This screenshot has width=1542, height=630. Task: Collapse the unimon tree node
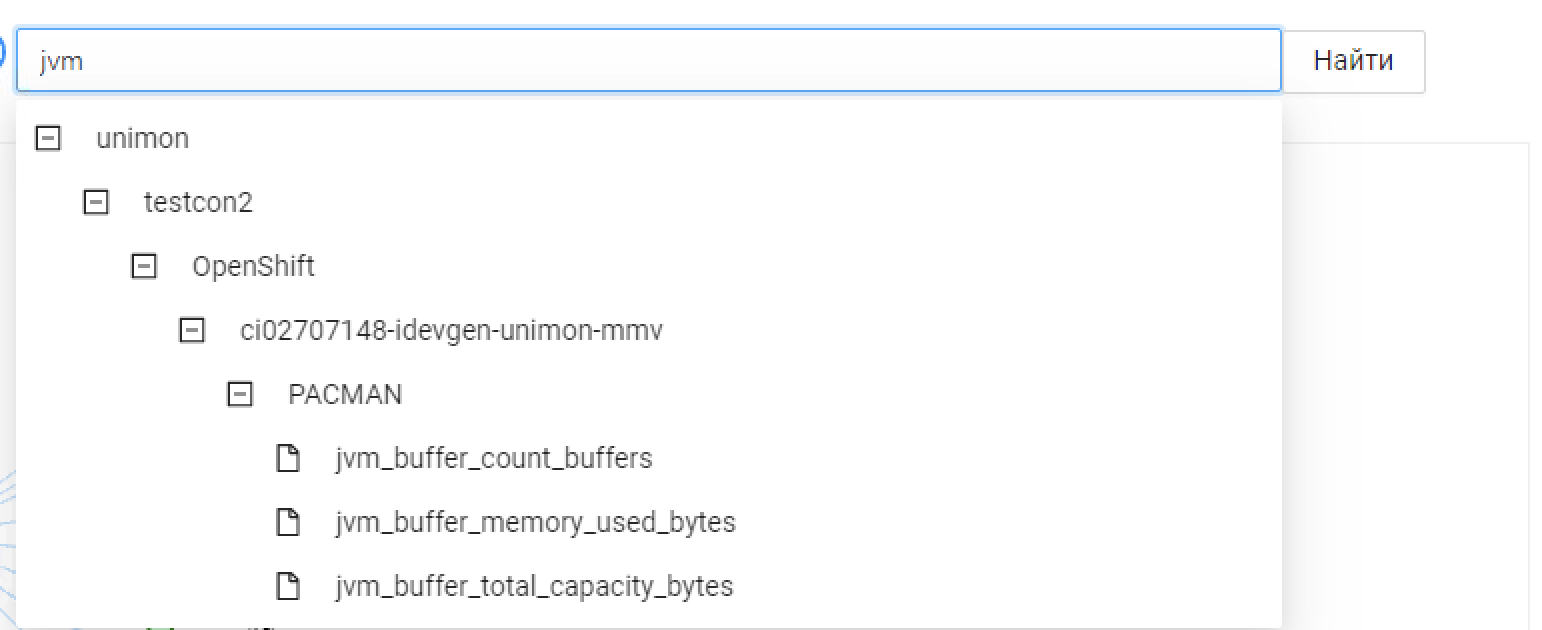point(47,138)
